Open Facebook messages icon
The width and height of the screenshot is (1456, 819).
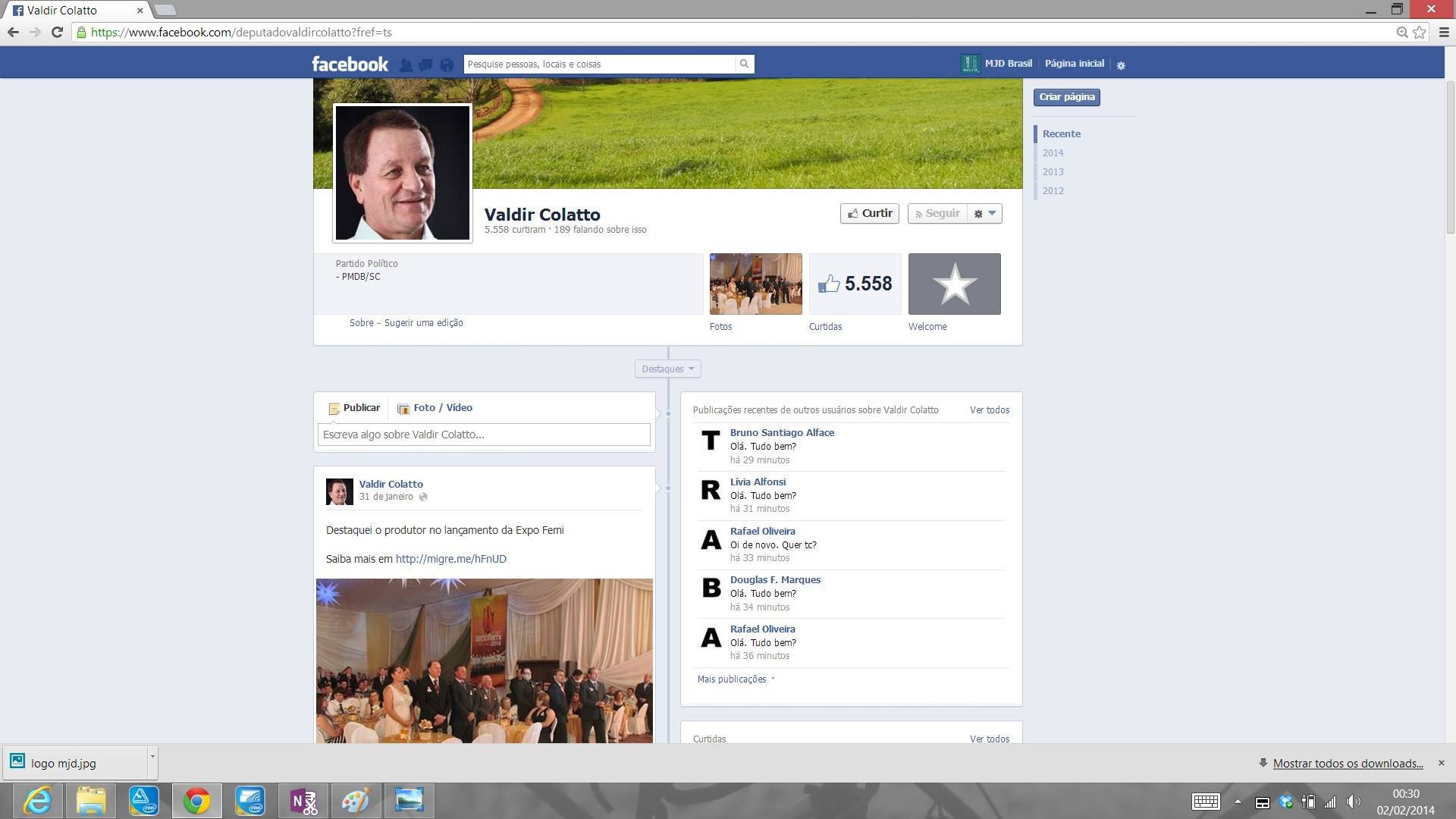click(x=425, y=65)
